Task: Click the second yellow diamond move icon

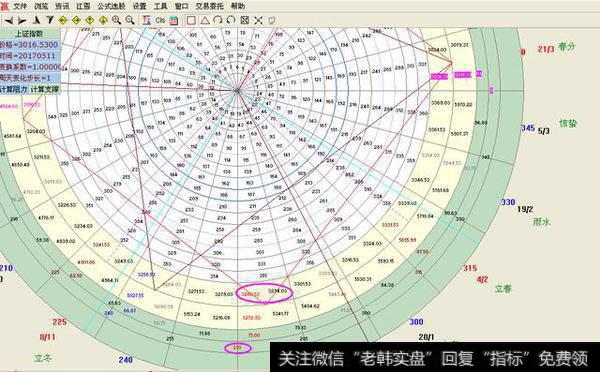Action: tap(77, 20)
